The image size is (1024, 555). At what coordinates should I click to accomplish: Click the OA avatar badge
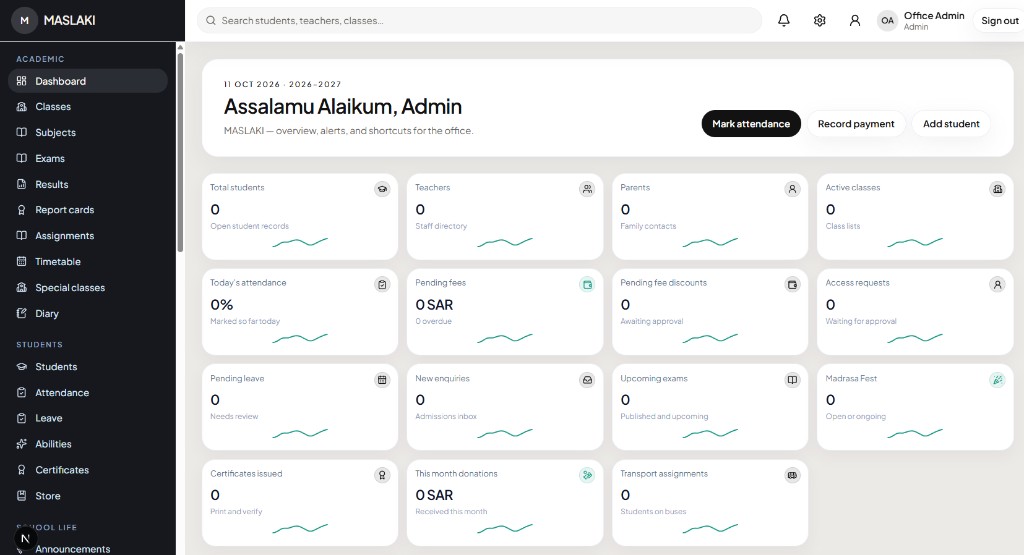(888, 20)
